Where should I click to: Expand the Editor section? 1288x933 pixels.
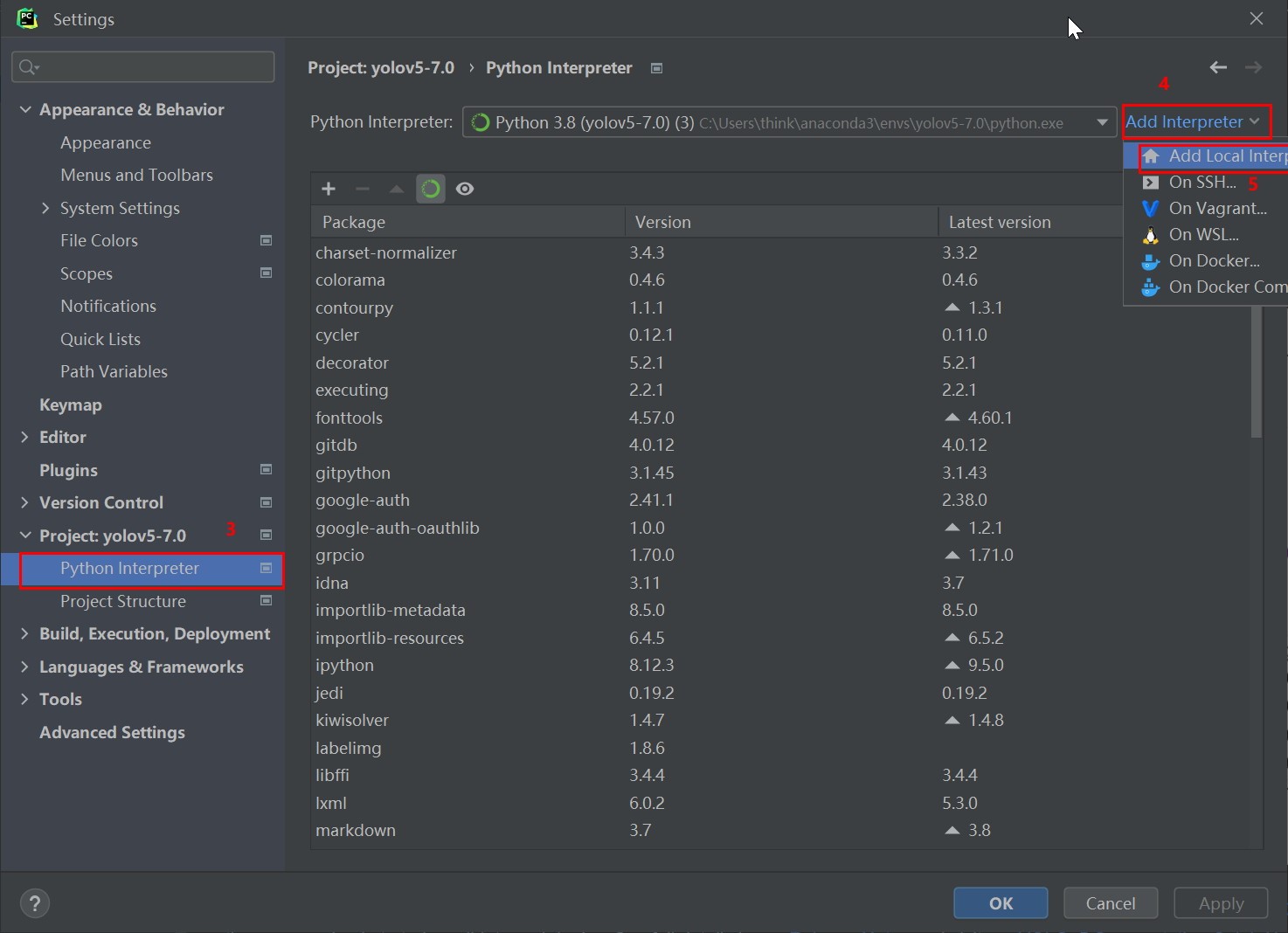pos(25,437)
